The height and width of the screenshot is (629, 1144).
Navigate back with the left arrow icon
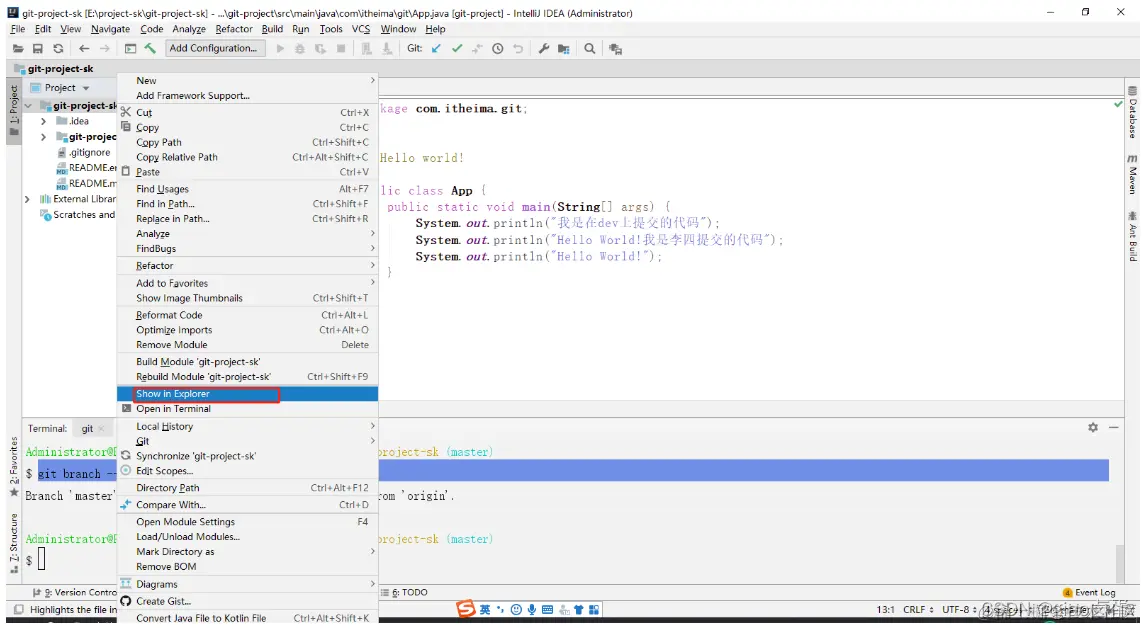[84, 49]
